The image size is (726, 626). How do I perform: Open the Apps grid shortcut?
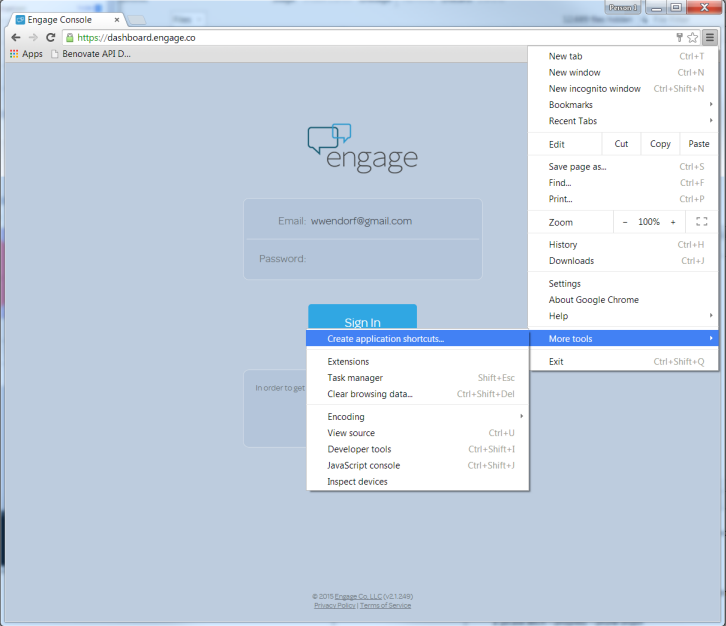click(26, 54)
